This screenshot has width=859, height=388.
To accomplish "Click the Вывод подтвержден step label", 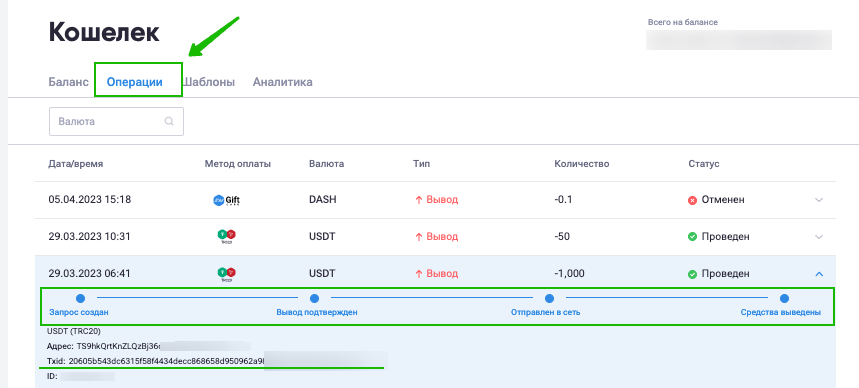I will tap(317, 313).
